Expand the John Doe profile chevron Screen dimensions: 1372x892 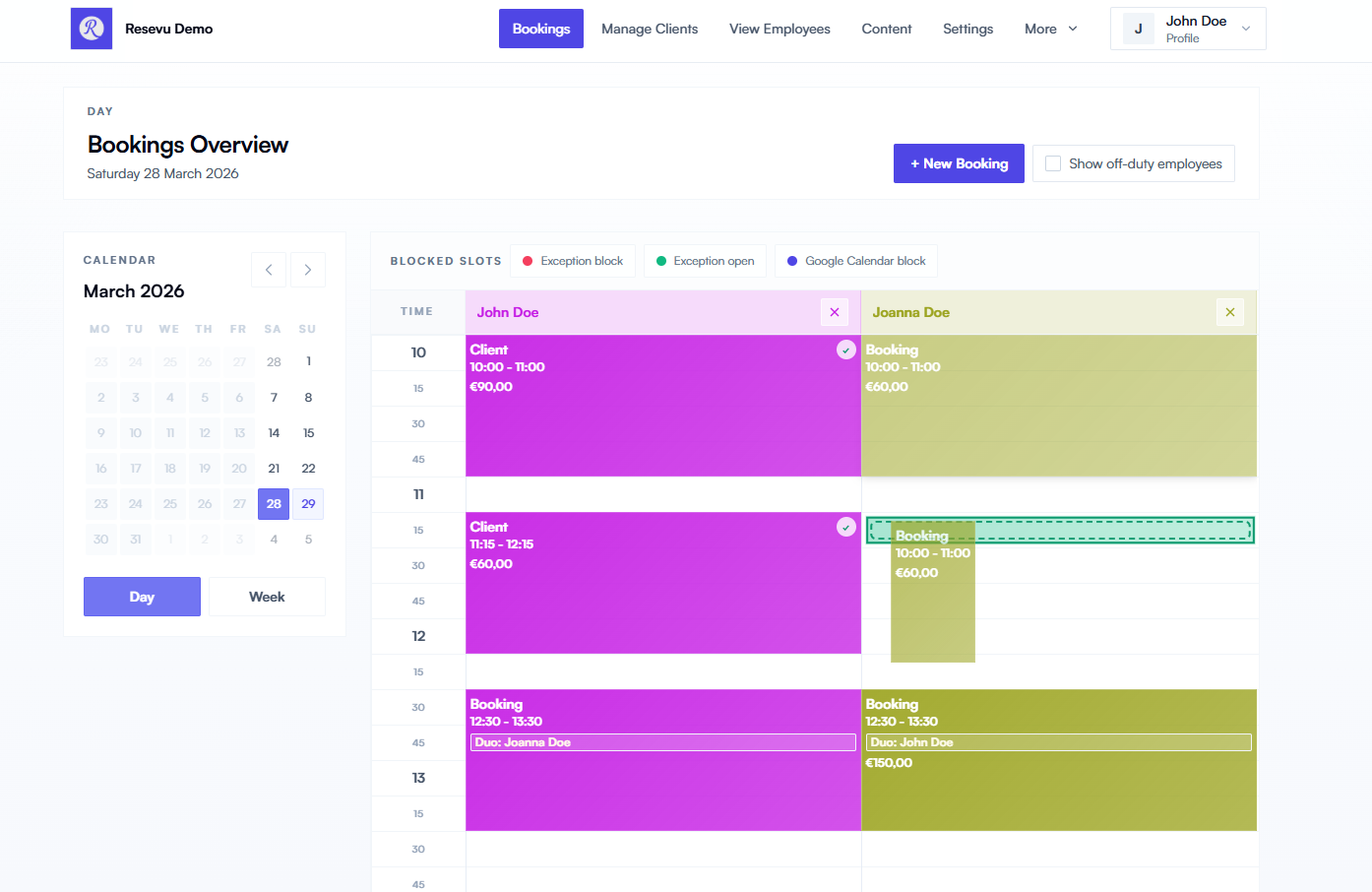click(x=1244, y=29)
